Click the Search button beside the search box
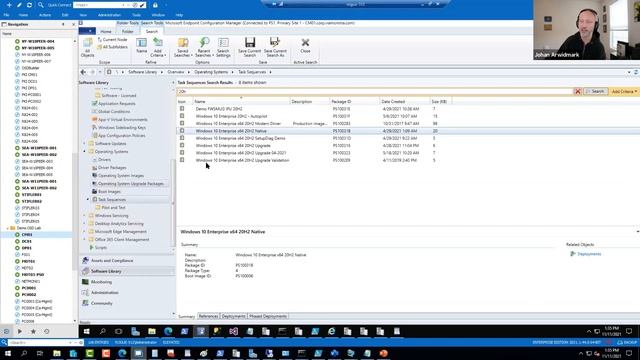This screenshot has height=360, width=640. tap(596, 91)
